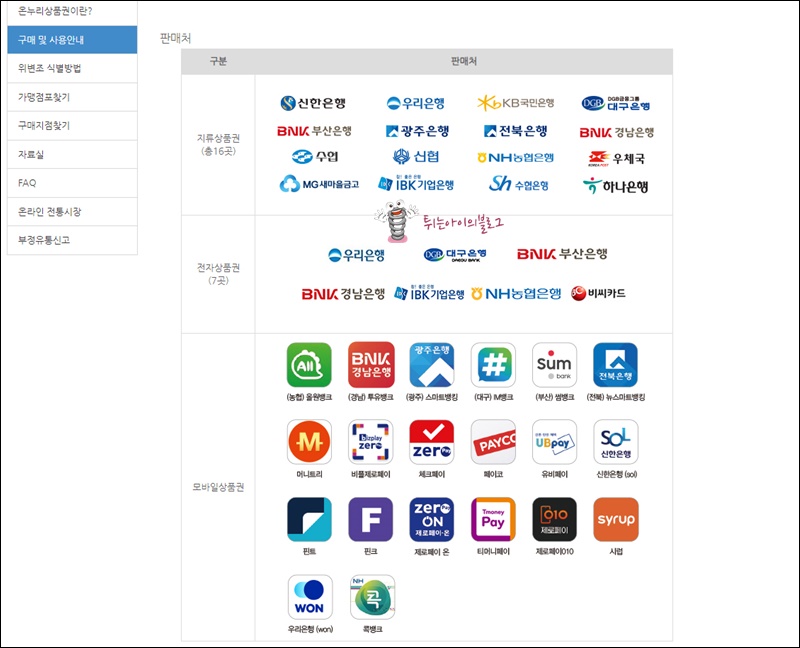This screenshot has width=800, height=648.
Task: Click the 광주은행 logo in paper voucher section
Action: tap(417, 131)
